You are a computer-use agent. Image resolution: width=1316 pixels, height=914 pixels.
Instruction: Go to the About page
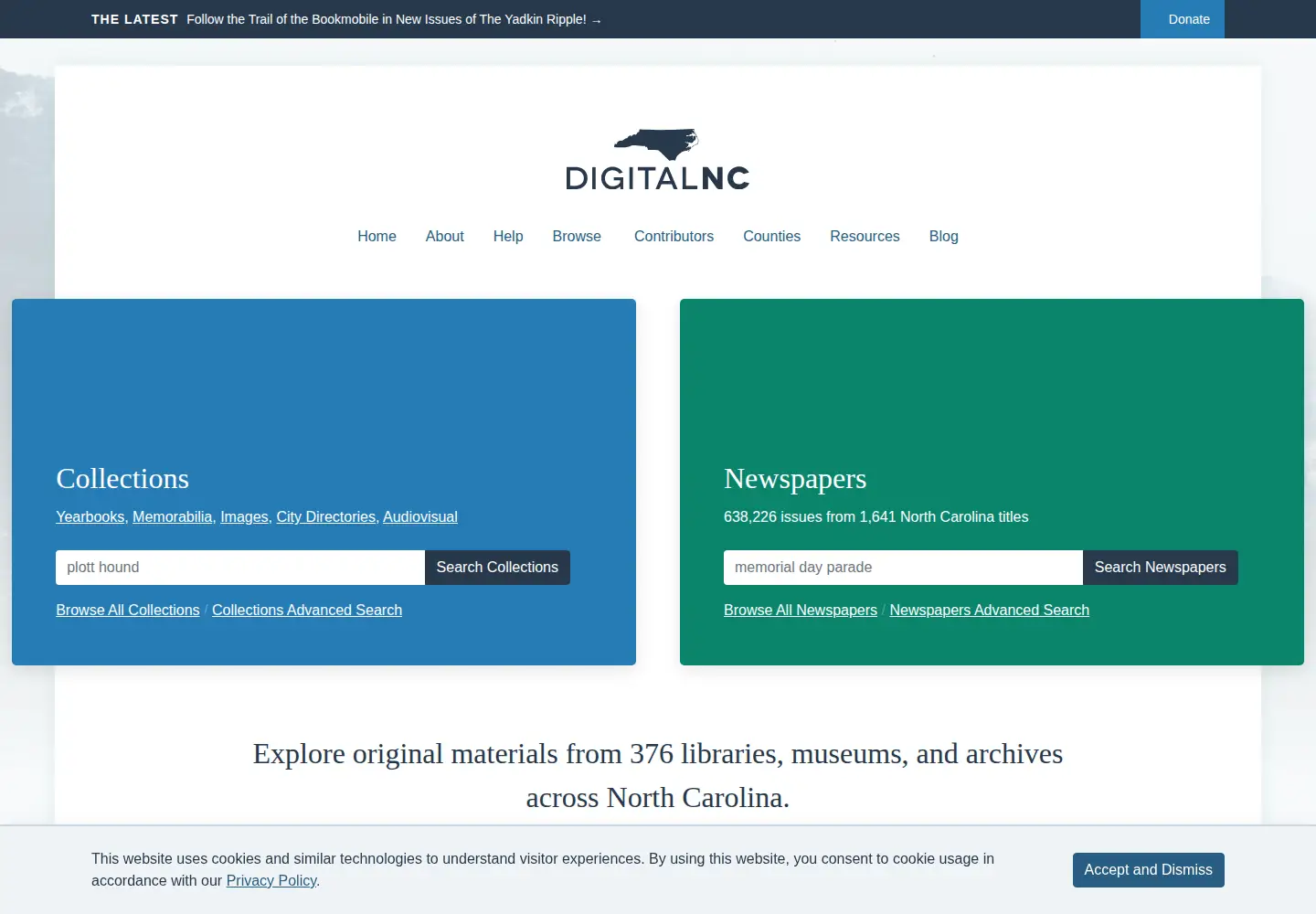444,236
